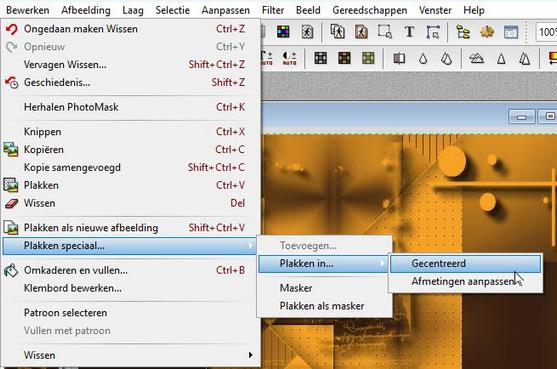Apply the sepia brown grid filter icon

344,58
